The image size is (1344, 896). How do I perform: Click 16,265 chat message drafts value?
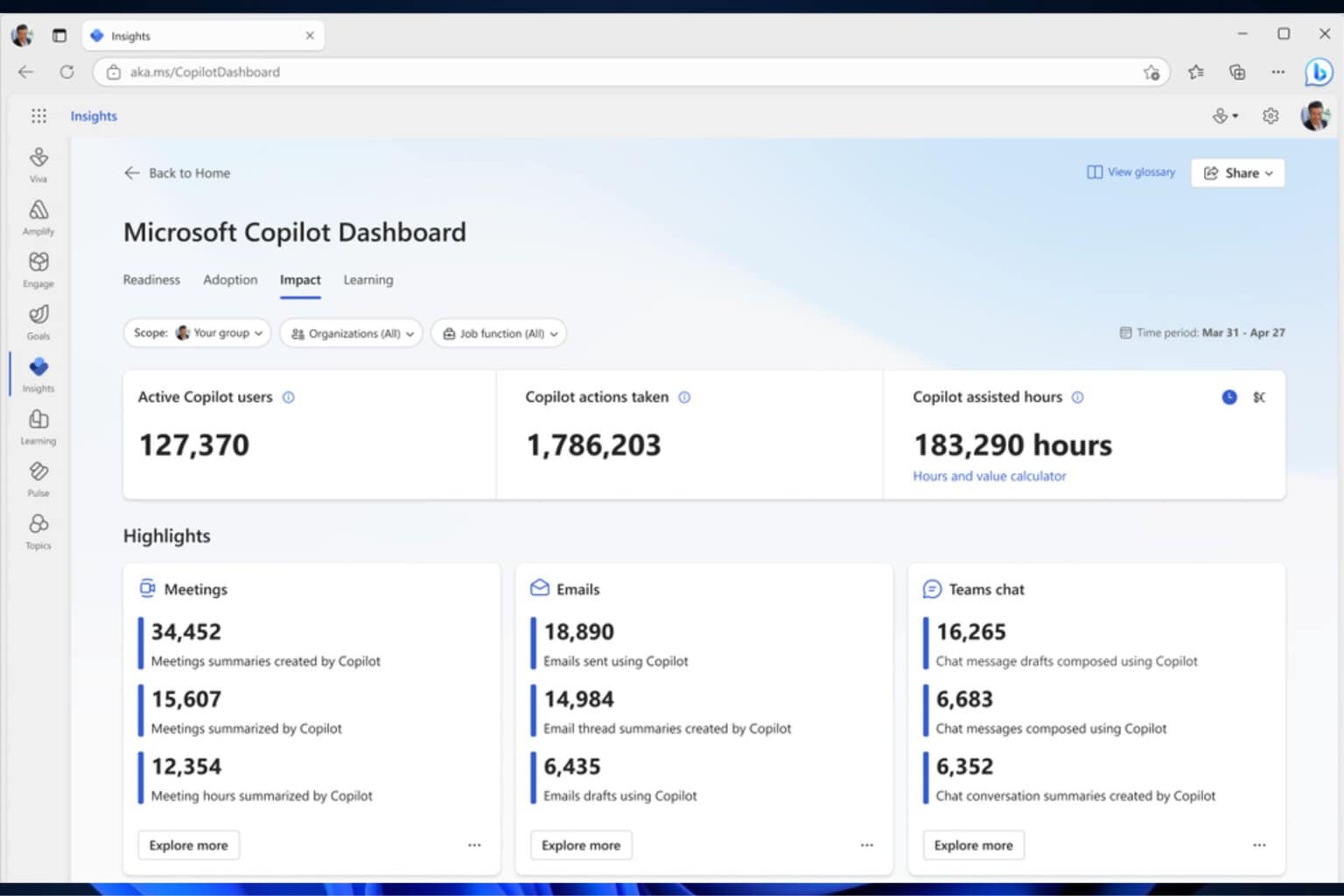click(971, 632)
